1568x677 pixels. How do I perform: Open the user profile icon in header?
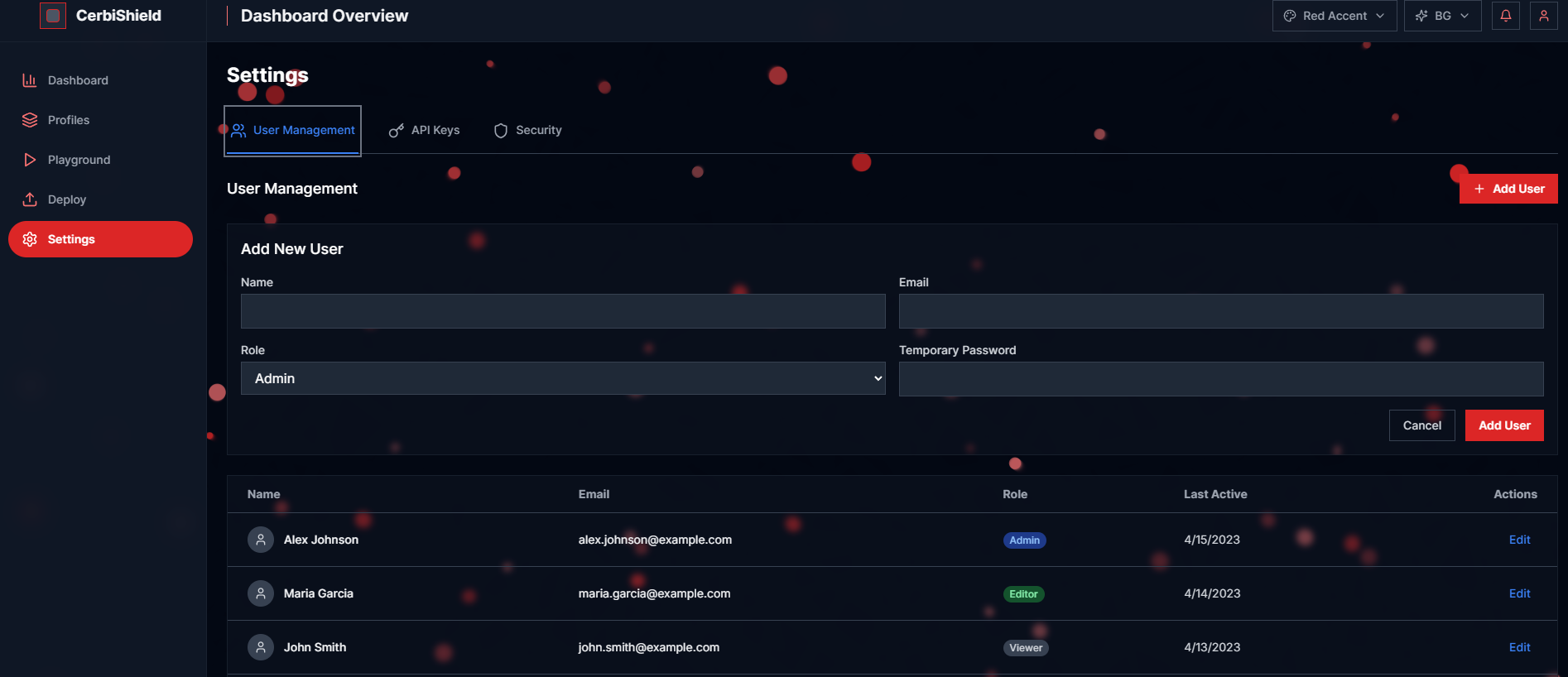1544,16
